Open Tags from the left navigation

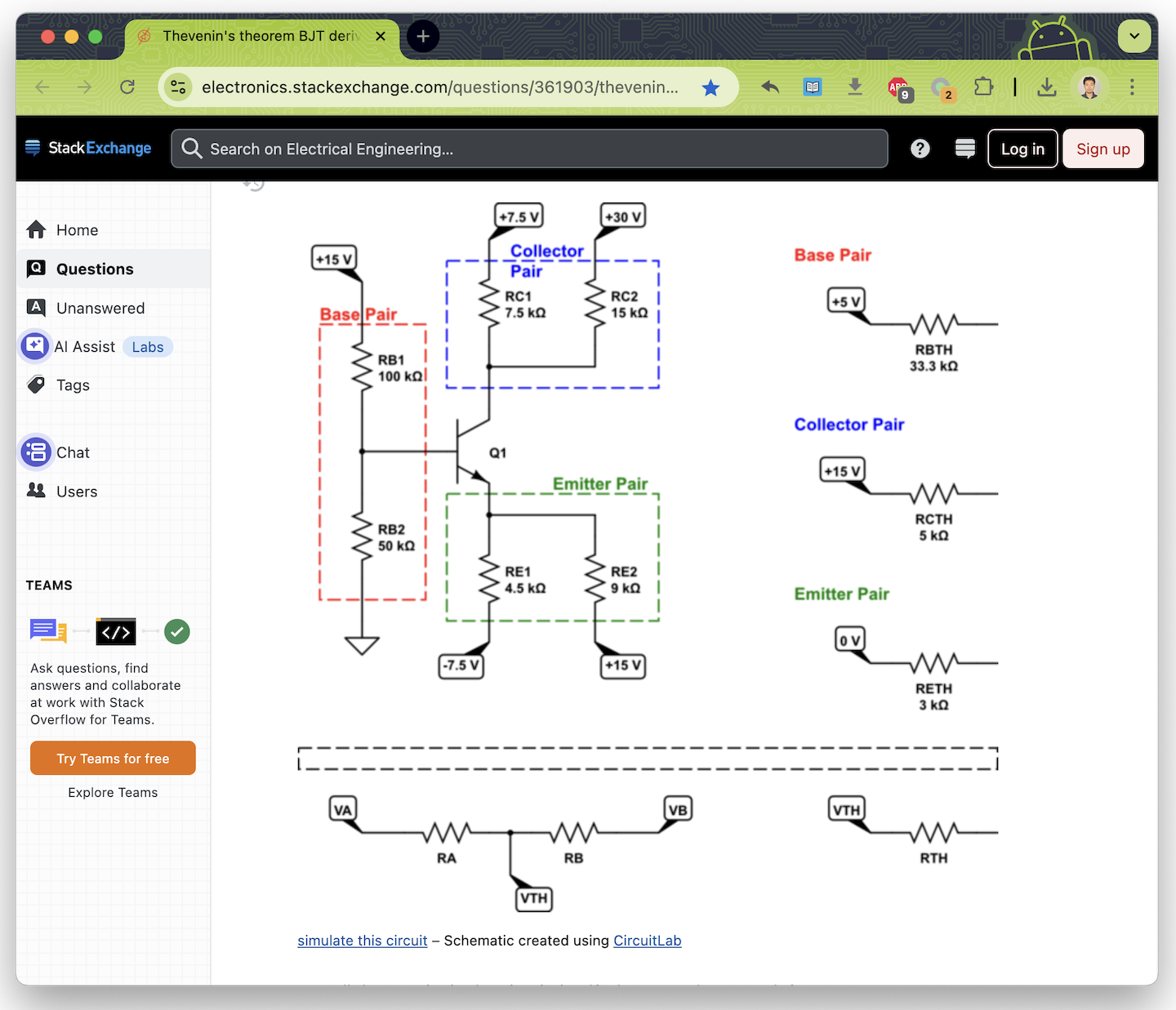pyautogui.click(x=73, y=385)
